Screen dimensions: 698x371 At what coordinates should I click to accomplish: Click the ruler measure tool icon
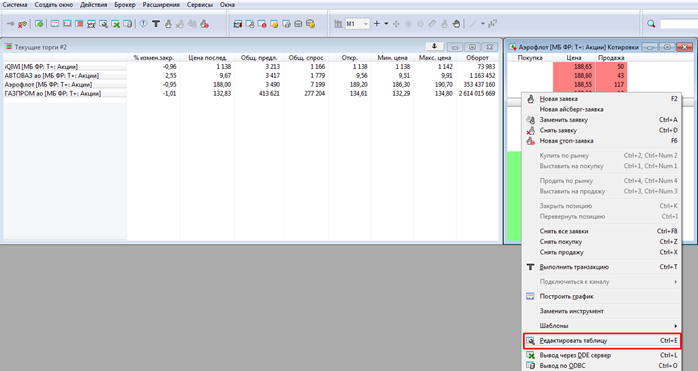click(x=432, y=24)
